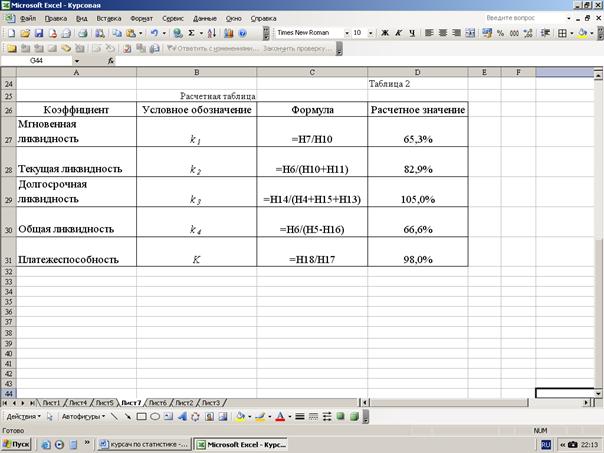The height and width of the screenshot is (453, 604).
Task: Click the Undo arrow icon
Action: tap(154, 33)
